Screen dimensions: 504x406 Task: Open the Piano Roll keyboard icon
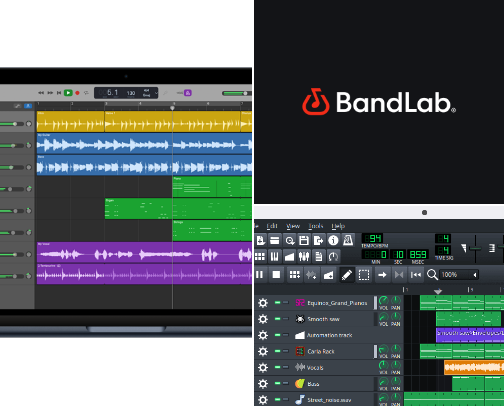point(275,256)
